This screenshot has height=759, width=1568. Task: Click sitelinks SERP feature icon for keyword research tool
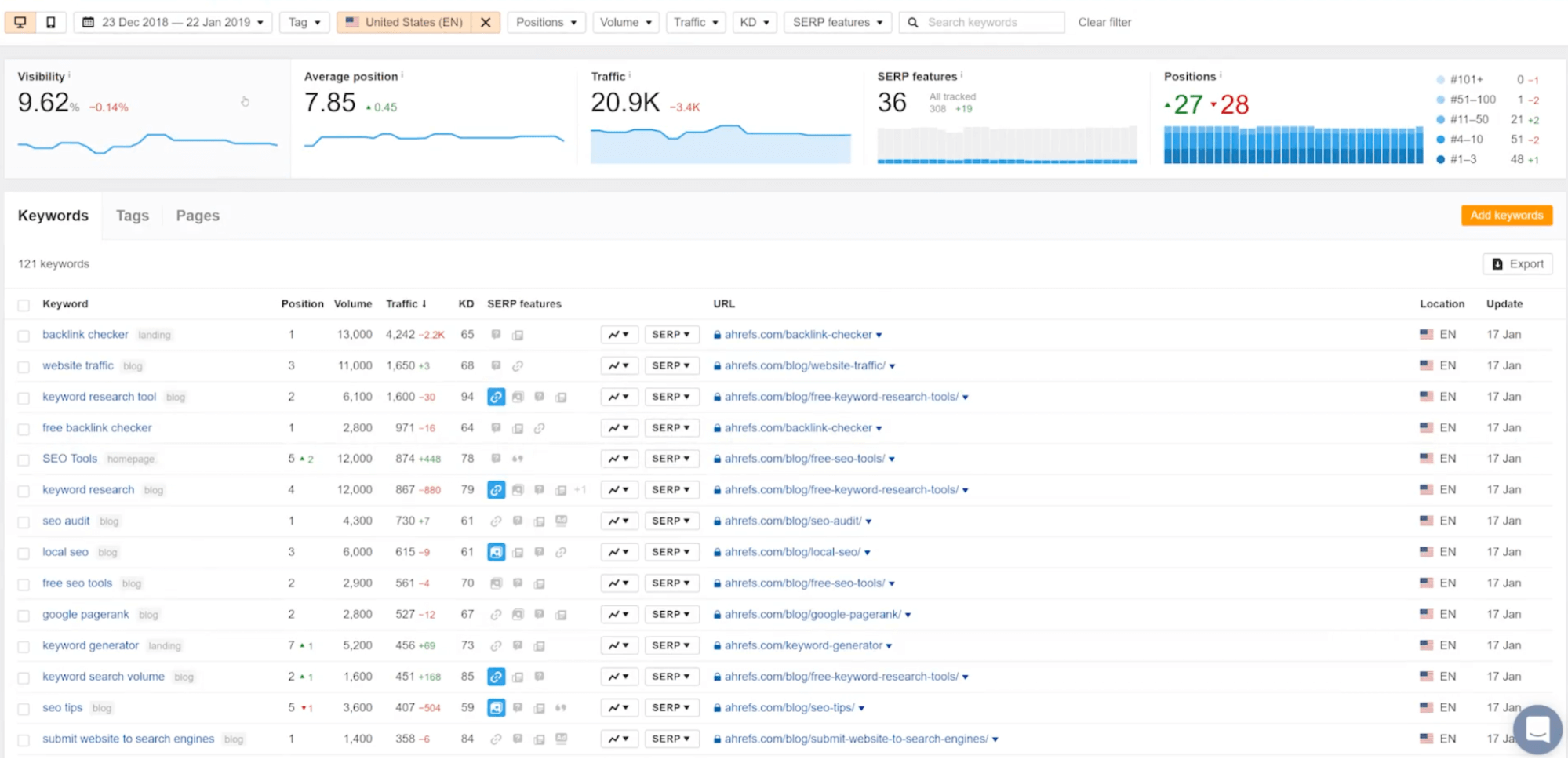pos(496,397)
